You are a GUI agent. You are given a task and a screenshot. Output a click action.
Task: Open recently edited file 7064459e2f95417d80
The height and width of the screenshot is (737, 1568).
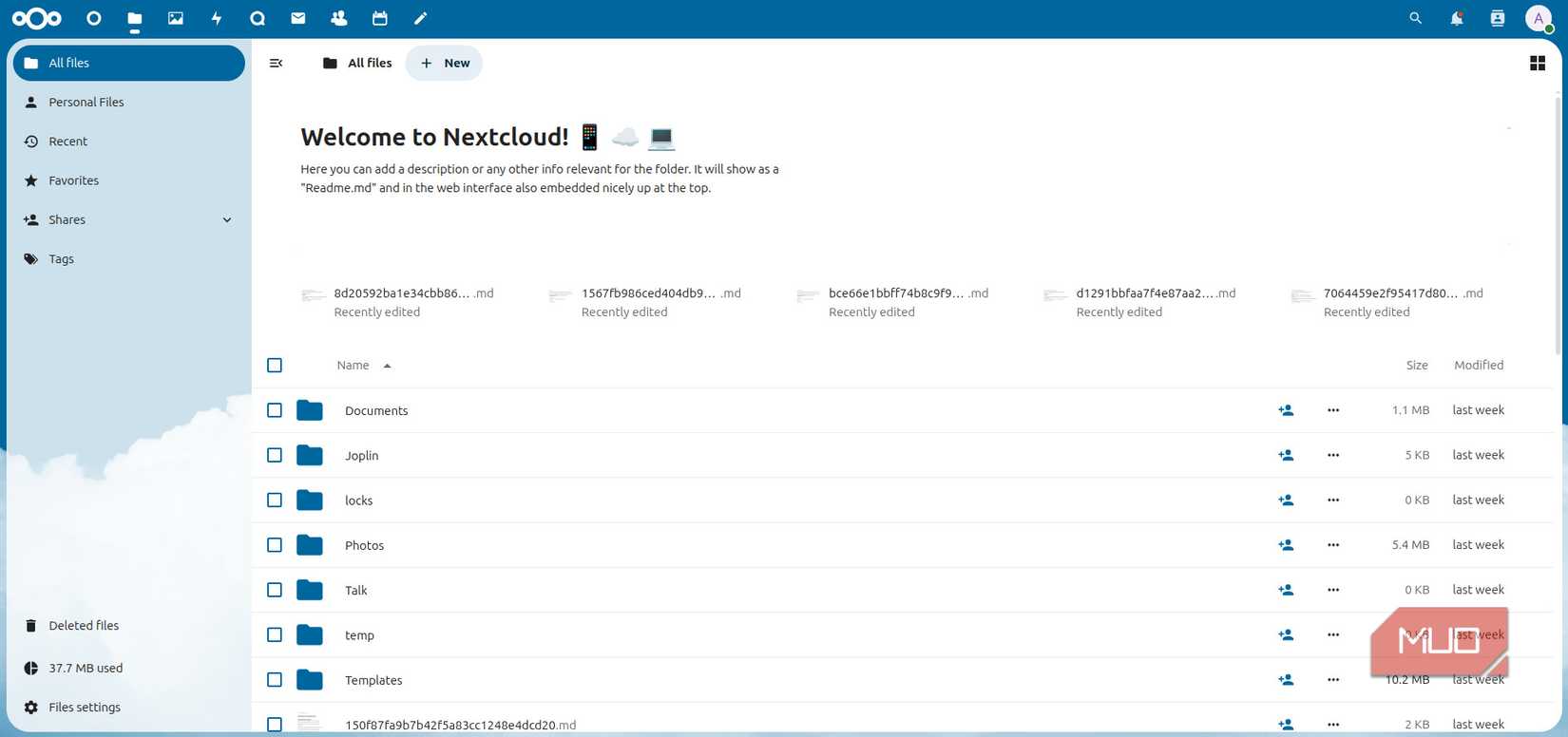tap(1387, 302)
